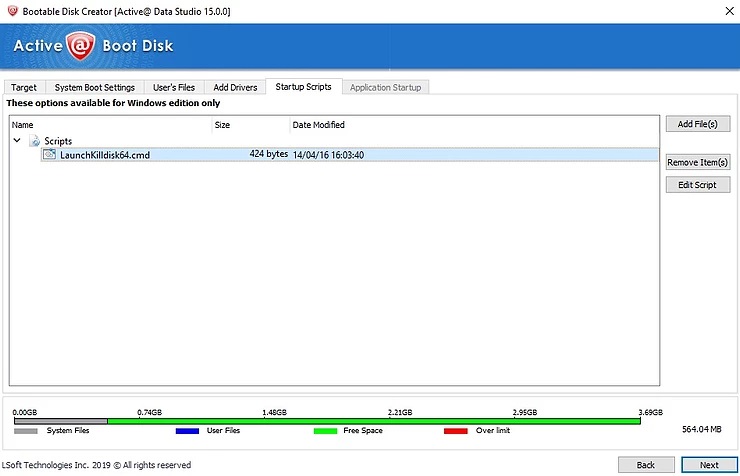
Task: Open the System Boot Settings tab
Action: pyautogui.click(x=94, y=88)
